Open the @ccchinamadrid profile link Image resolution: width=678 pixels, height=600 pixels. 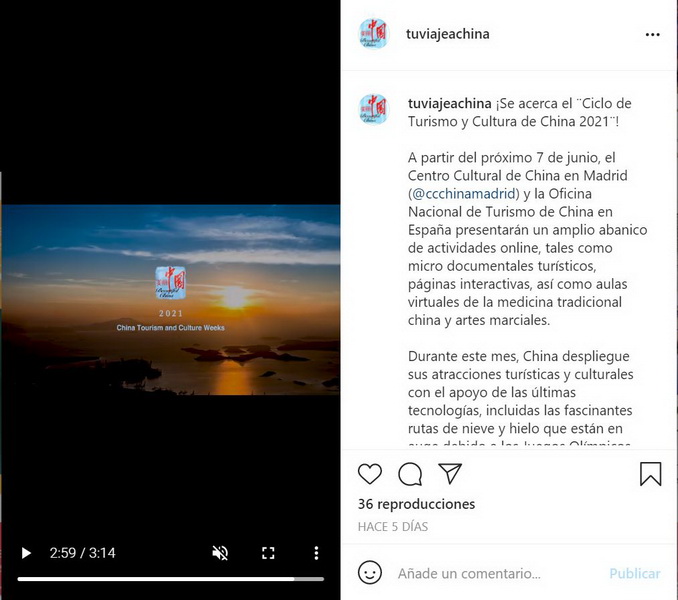(x=464, y=194)
